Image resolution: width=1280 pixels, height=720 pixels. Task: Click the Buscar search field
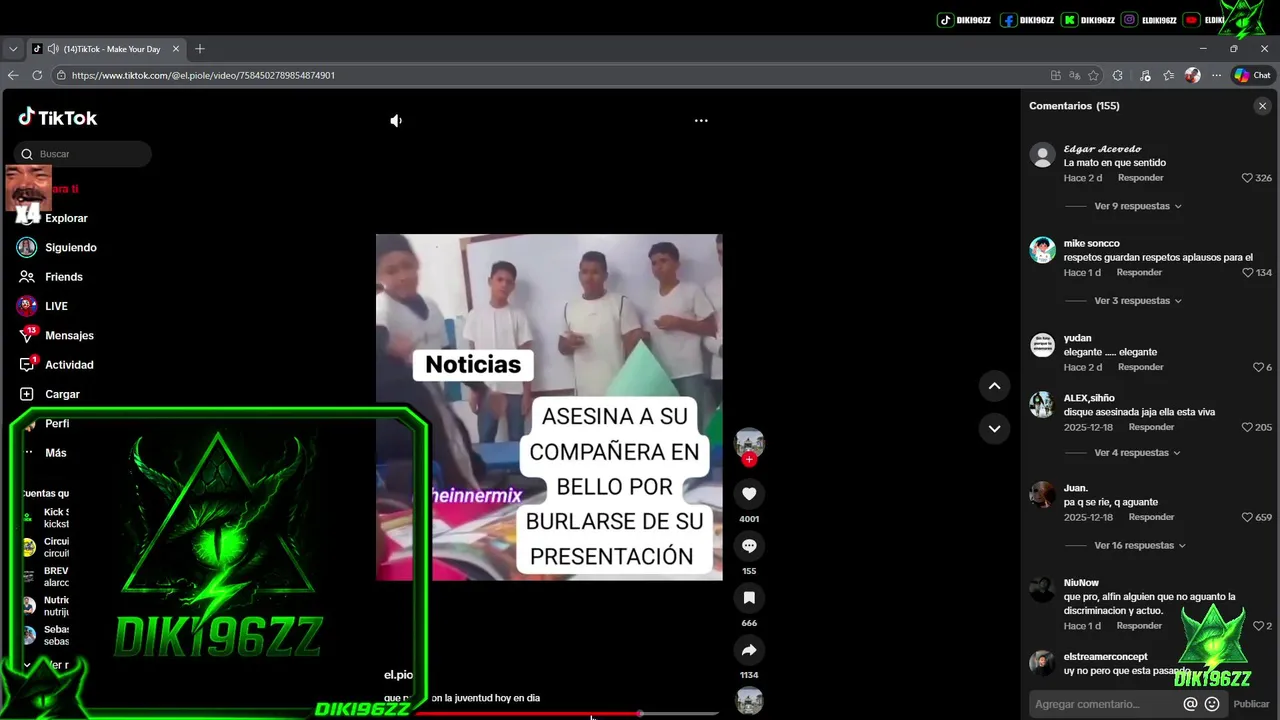(83, 154)
